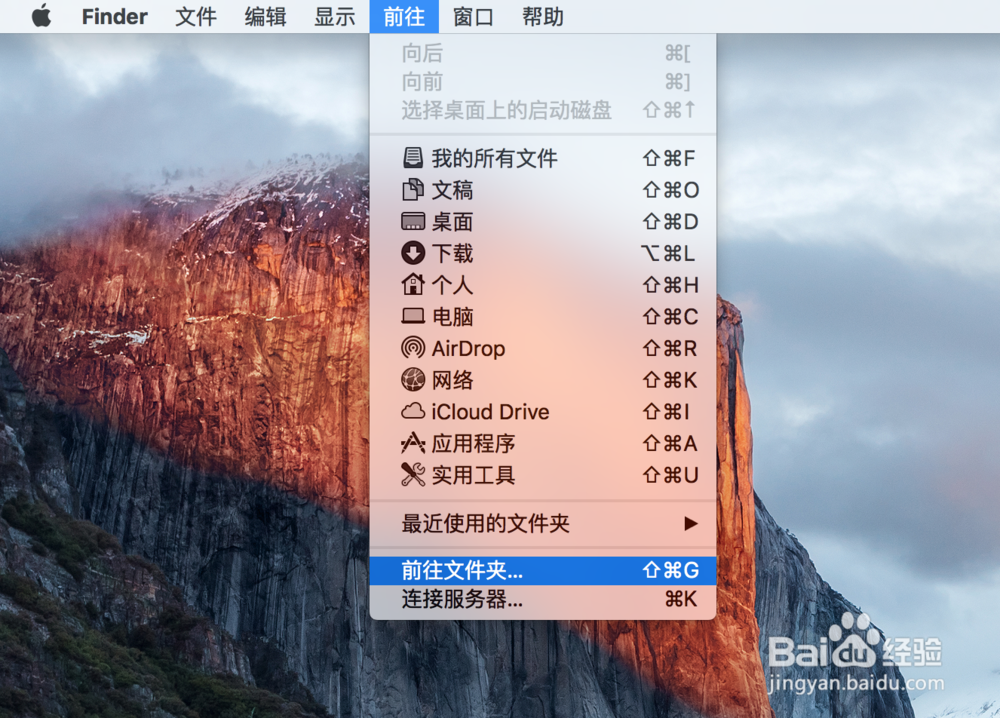Open the 帮助 menu
This screenshot has width=1000, height=718.
[542, 16]
